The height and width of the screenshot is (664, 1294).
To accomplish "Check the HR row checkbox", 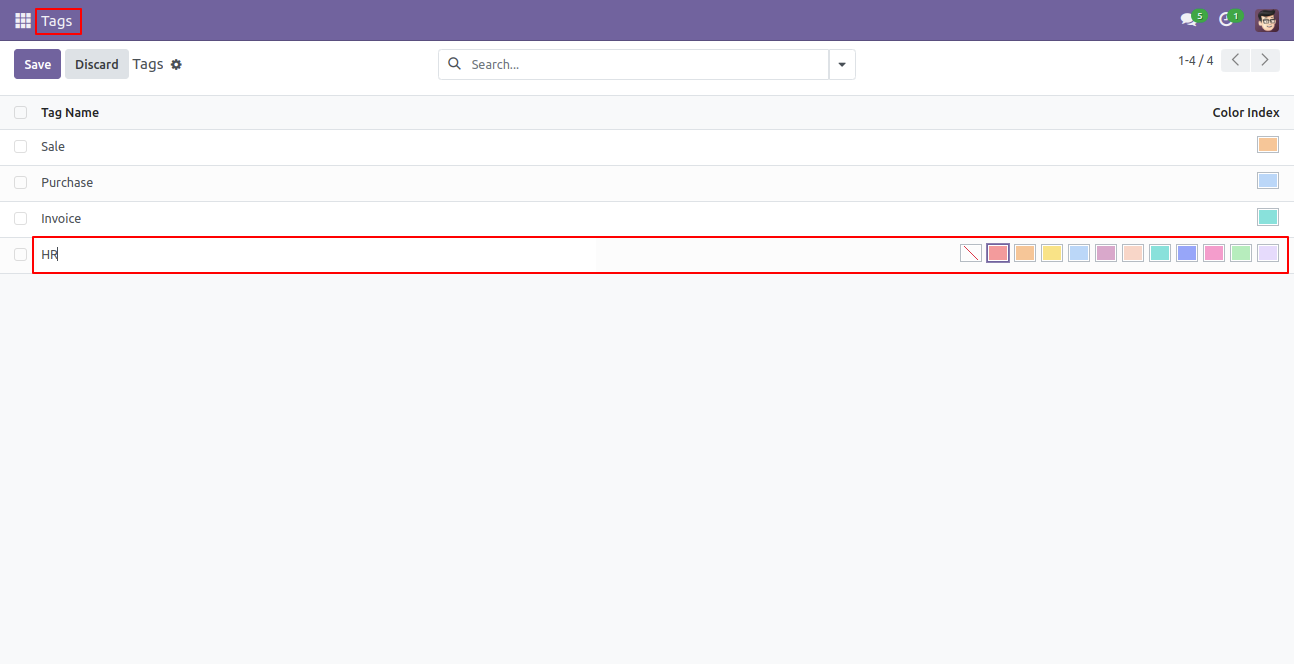I will coord(20,254).
